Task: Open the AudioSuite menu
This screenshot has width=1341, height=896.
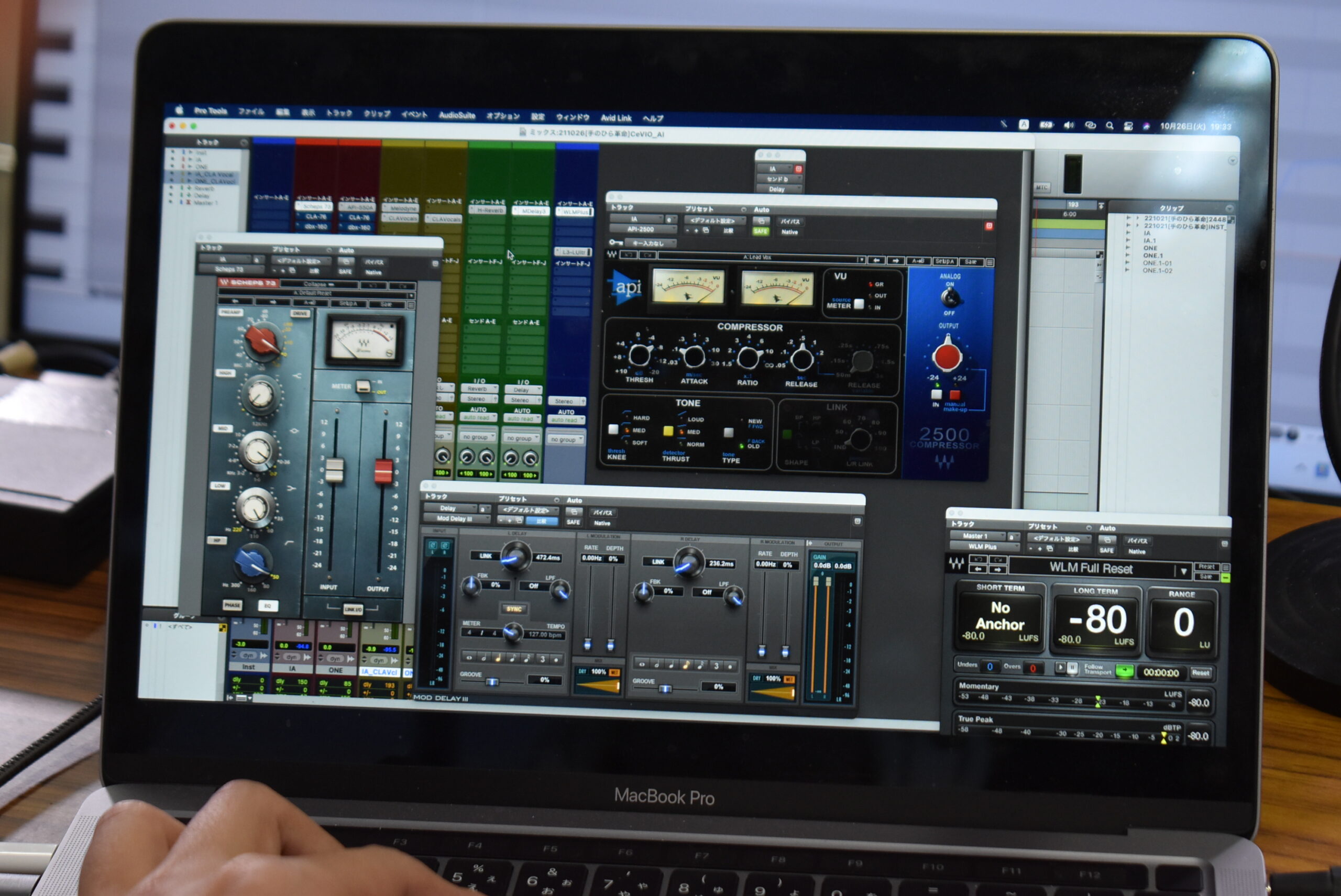Action: (x=457, y=115)
